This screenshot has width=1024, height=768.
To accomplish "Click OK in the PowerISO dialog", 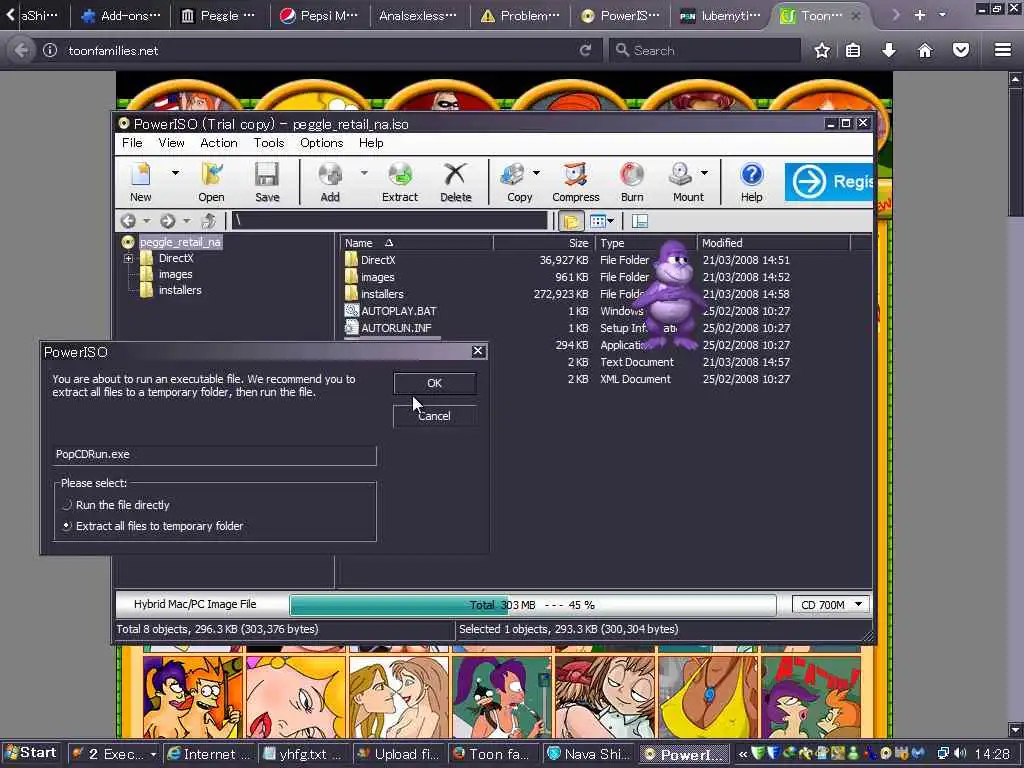I will click(x=434, y=383).
